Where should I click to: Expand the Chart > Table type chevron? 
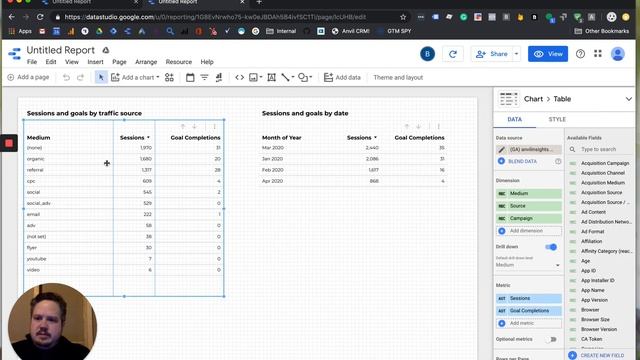[629, 99]
